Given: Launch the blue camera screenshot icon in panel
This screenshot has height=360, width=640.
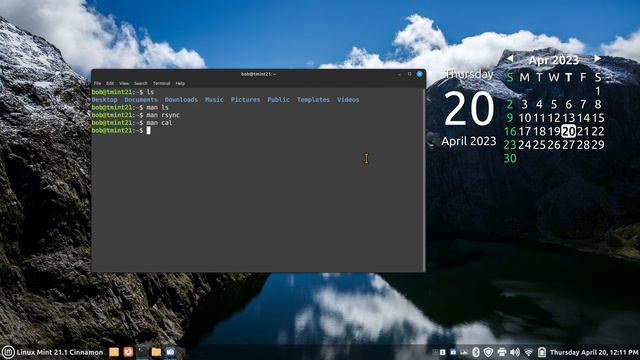Looking at the screenshot, I should tap(170, 352).
